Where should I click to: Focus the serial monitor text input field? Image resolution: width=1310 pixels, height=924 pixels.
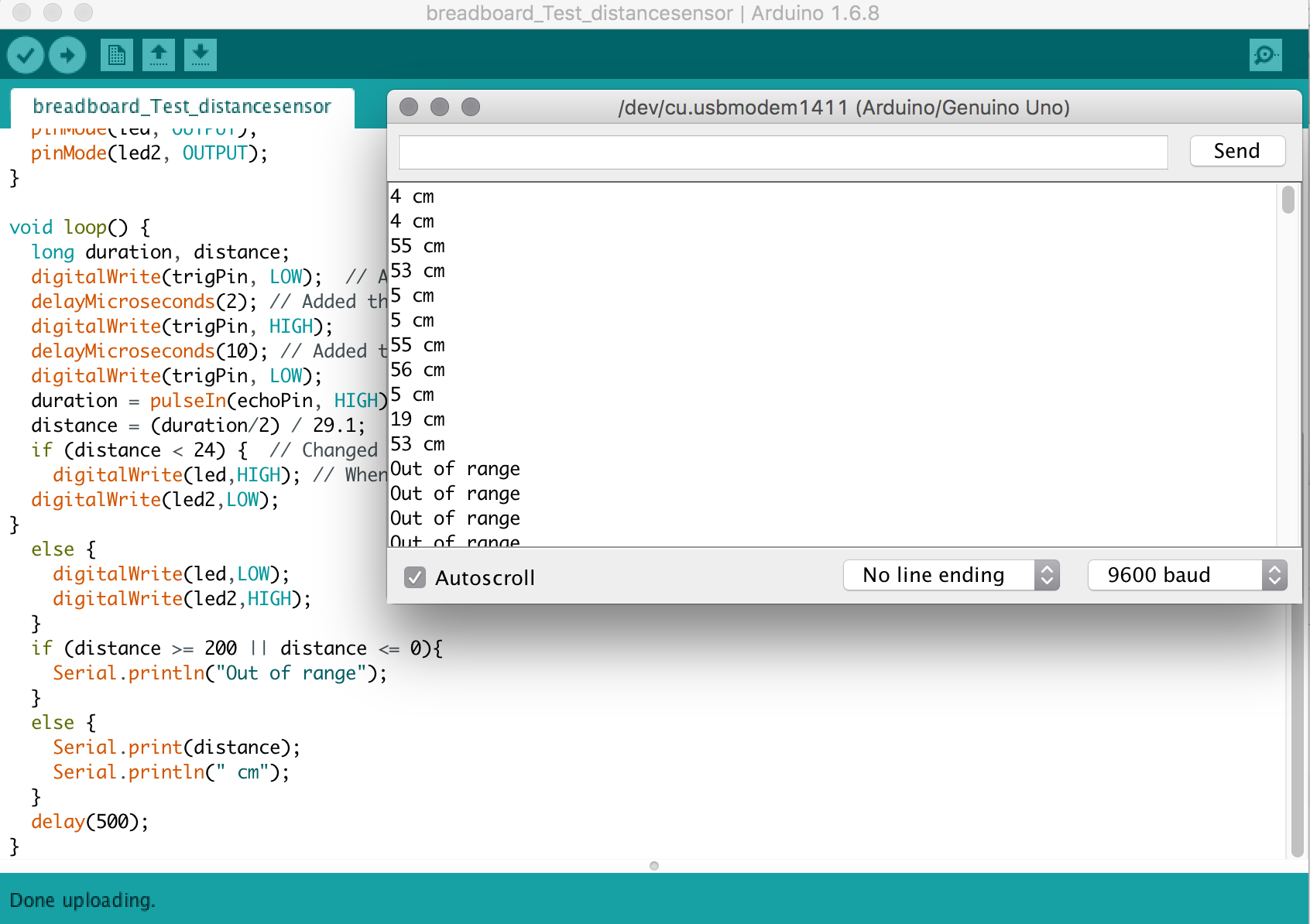pos(783,152)
